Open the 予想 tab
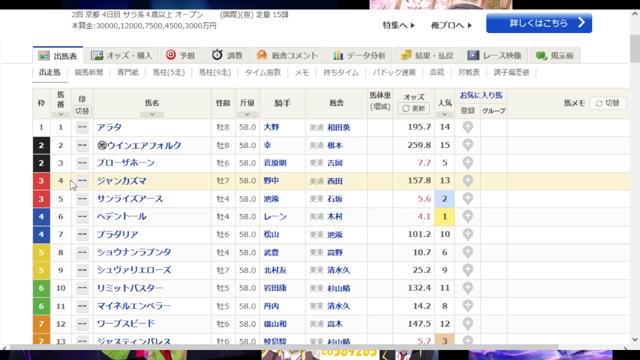Screen dimensions: 640x360 180,55
